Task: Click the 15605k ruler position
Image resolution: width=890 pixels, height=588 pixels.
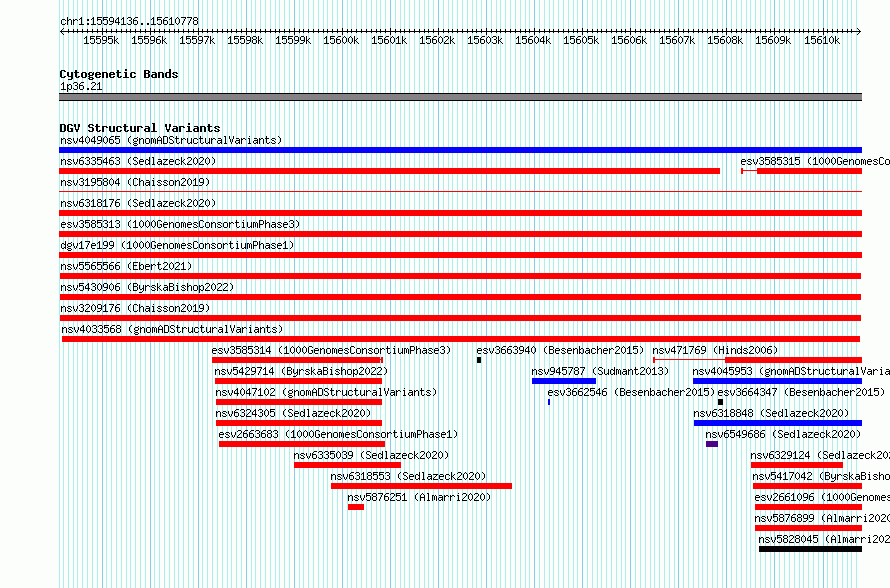Action: click(x=581, y=40)
